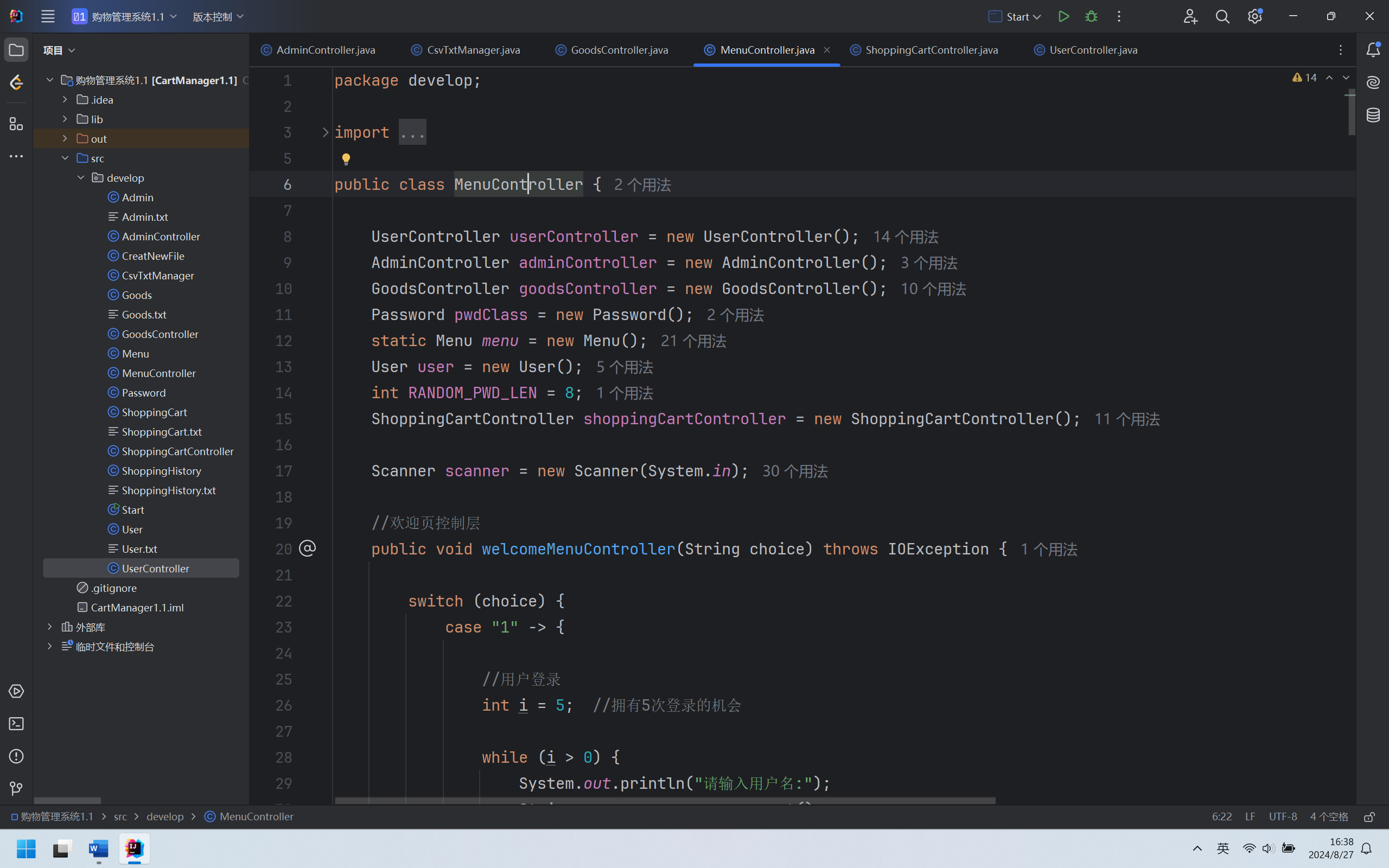Switch to the GoodsController.java tab
Image resolution: width=1389 pixels, height=868 pixels.
tap(619, 50)
